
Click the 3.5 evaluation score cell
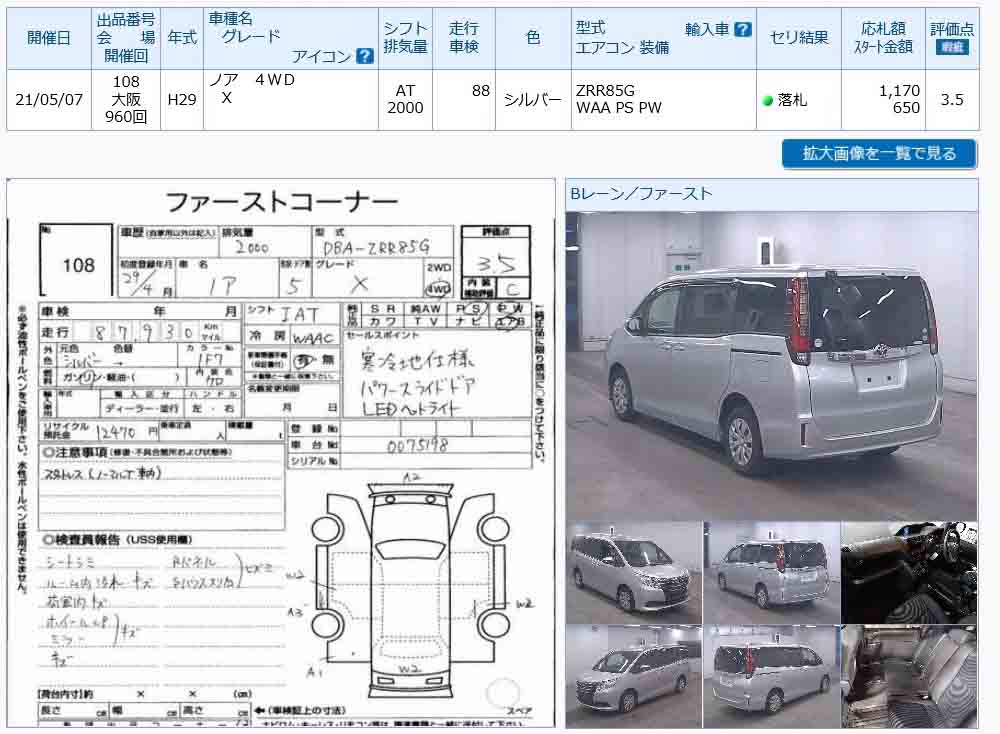tap(952, 100)
